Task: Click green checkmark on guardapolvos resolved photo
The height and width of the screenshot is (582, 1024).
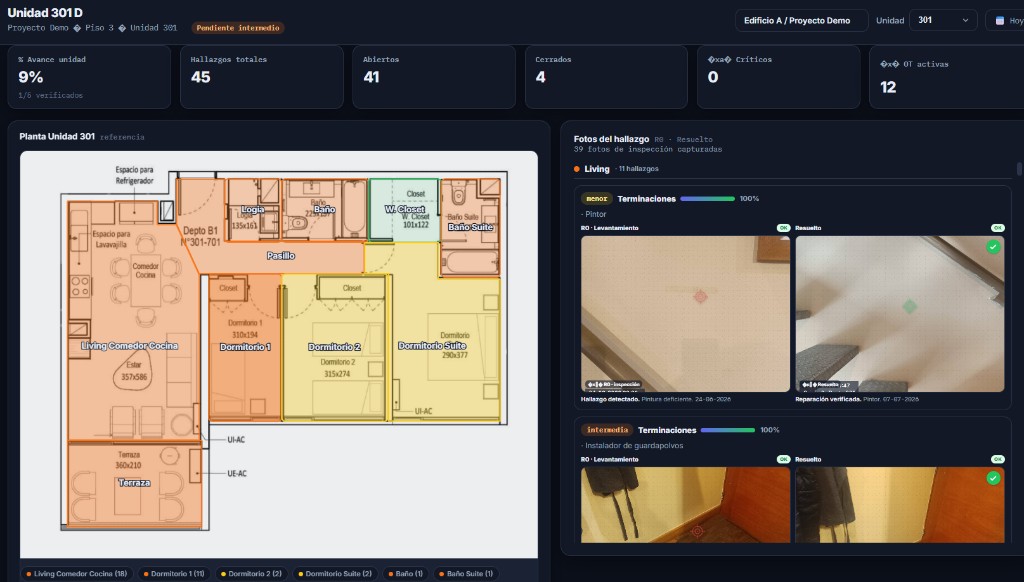Action: (x=993, y=478)
